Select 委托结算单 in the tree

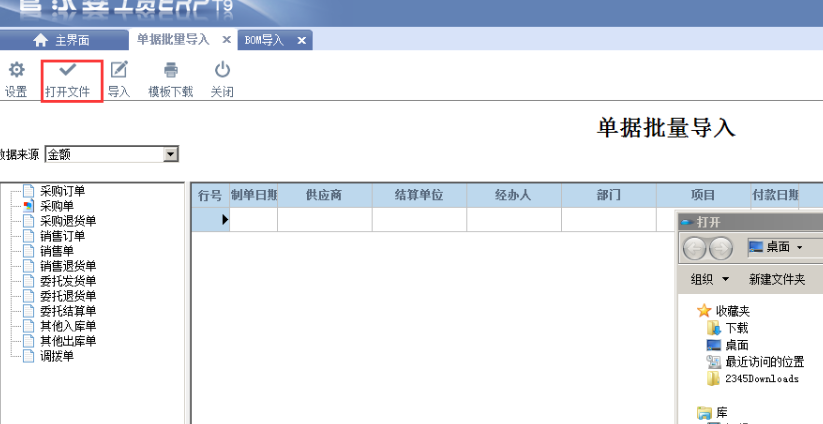(x=68, y=311)
